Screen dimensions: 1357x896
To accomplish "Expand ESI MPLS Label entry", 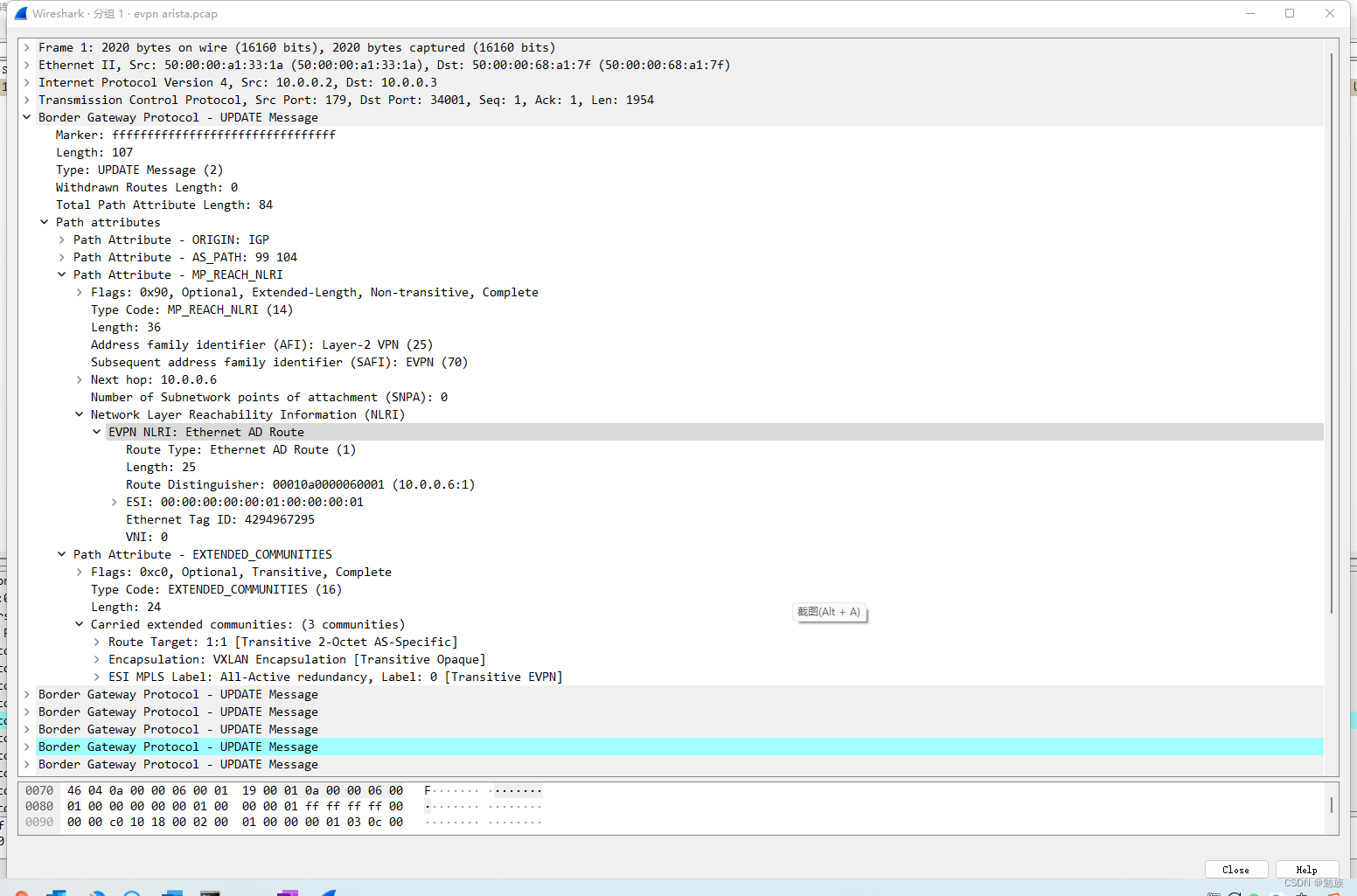I will (x=97, y=677).
